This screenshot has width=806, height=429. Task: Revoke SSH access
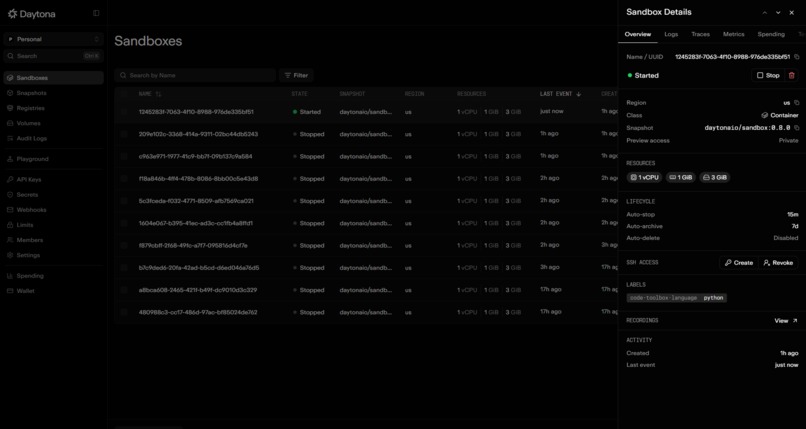[x=778, y=263]
